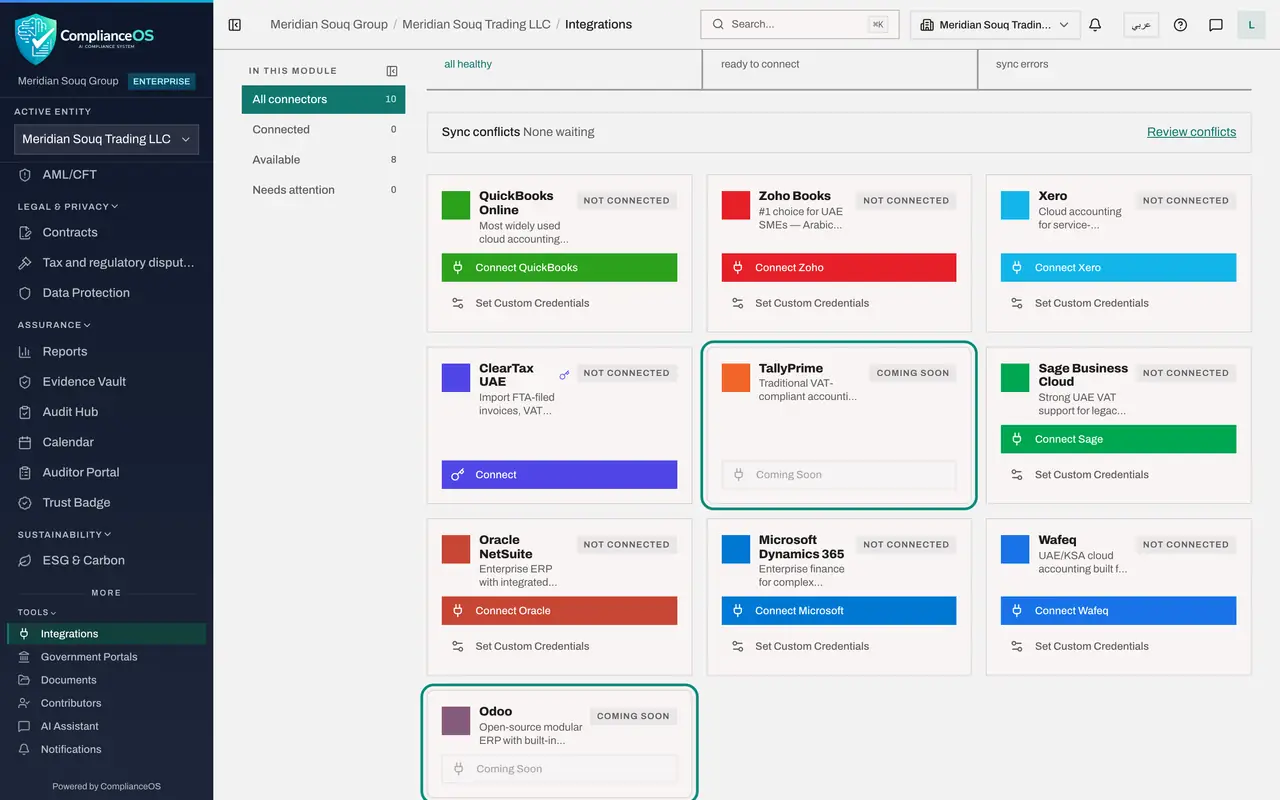Switch language to Arabic

tap(1141, 25)
